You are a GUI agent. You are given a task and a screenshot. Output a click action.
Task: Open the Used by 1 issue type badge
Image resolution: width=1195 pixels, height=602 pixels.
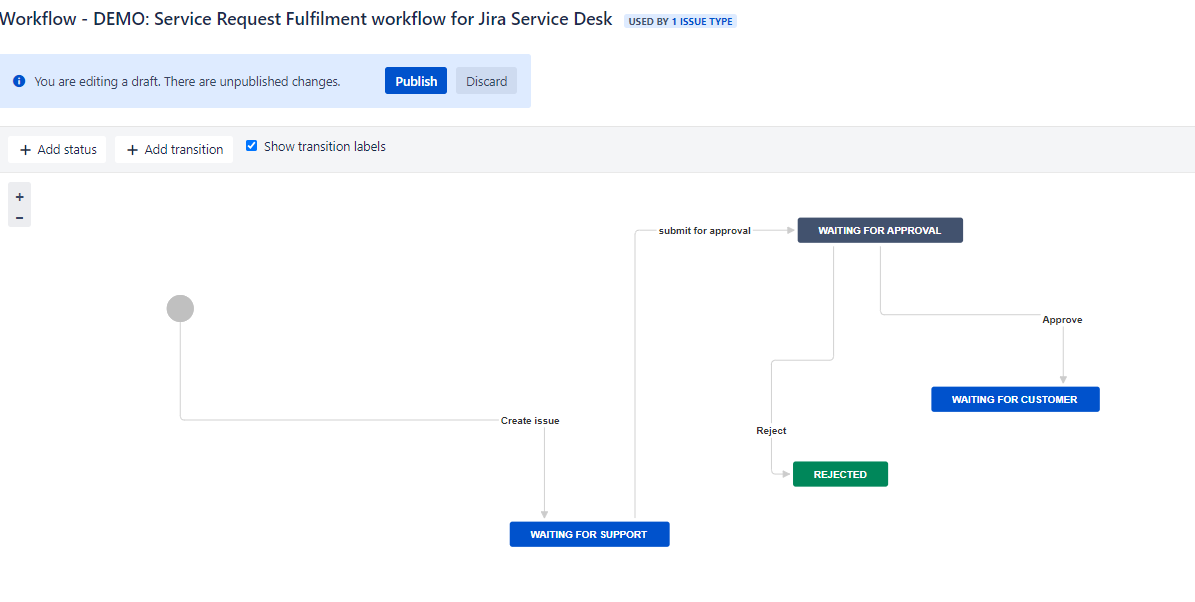point(681,21)
